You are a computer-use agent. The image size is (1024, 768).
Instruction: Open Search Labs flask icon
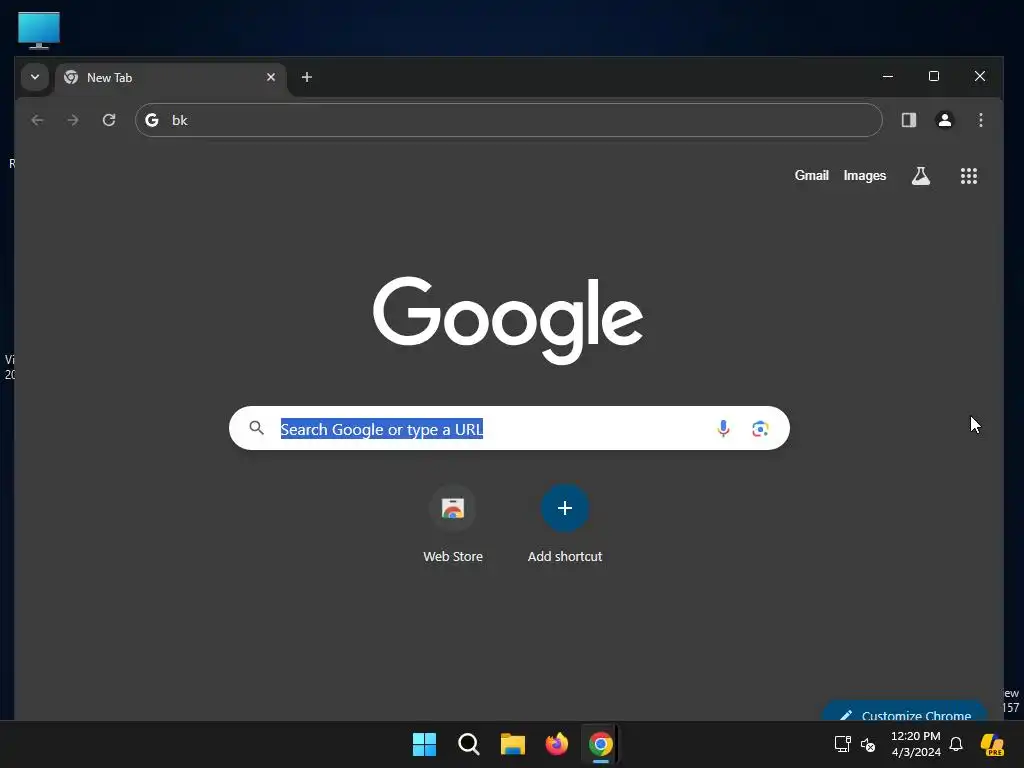click(x=921, y=176)
